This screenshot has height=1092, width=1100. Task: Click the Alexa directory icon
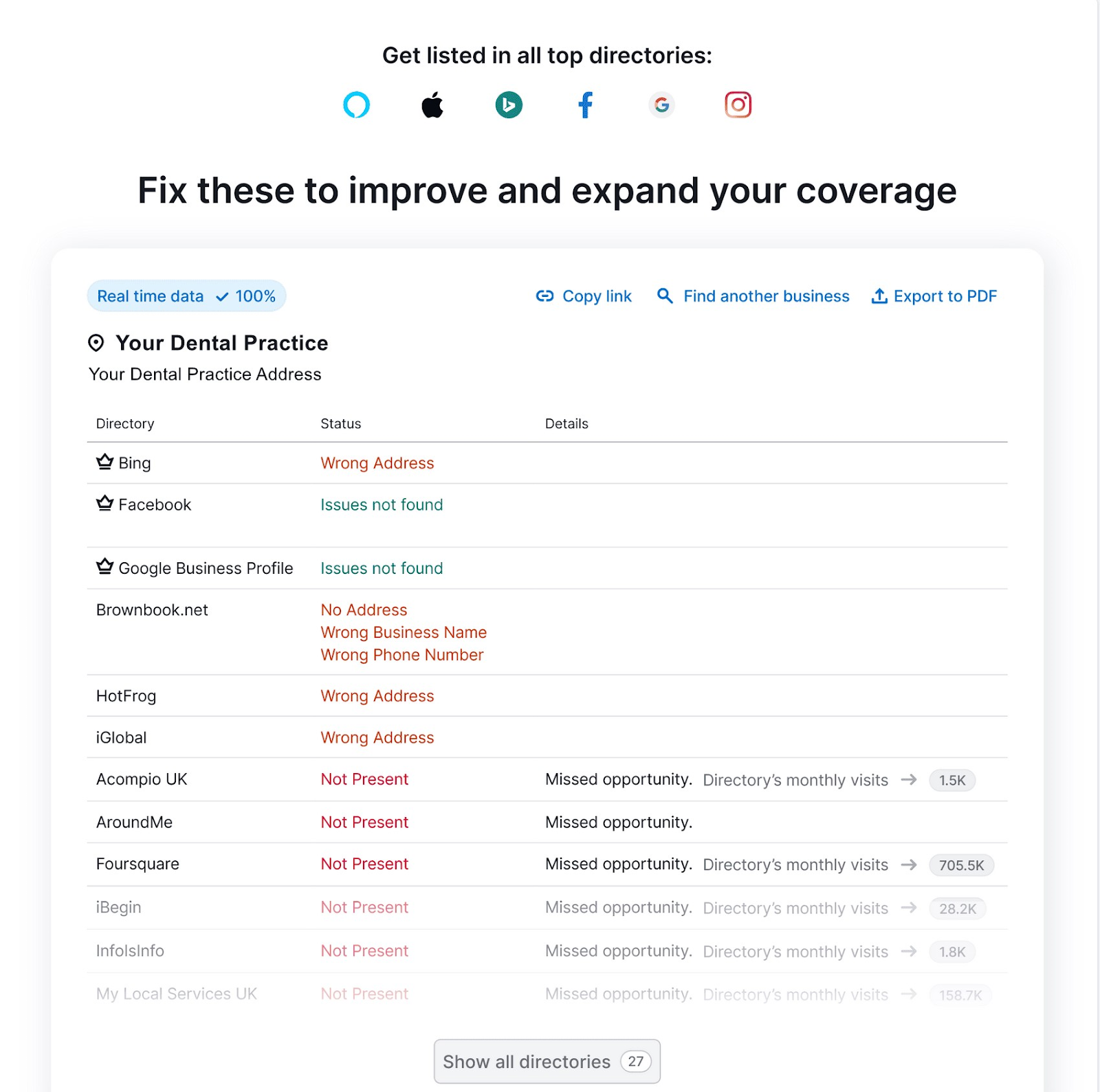pos(356,105)
